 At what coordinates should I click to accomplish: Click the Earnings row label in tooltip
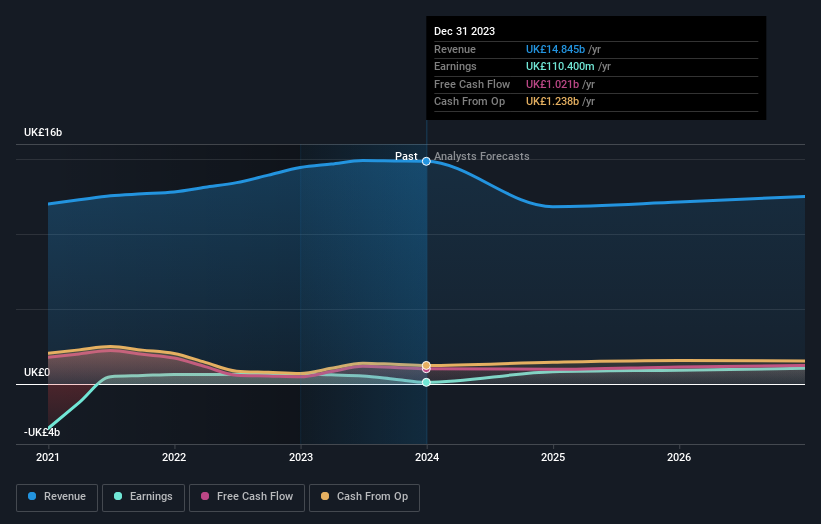(455, 66)
